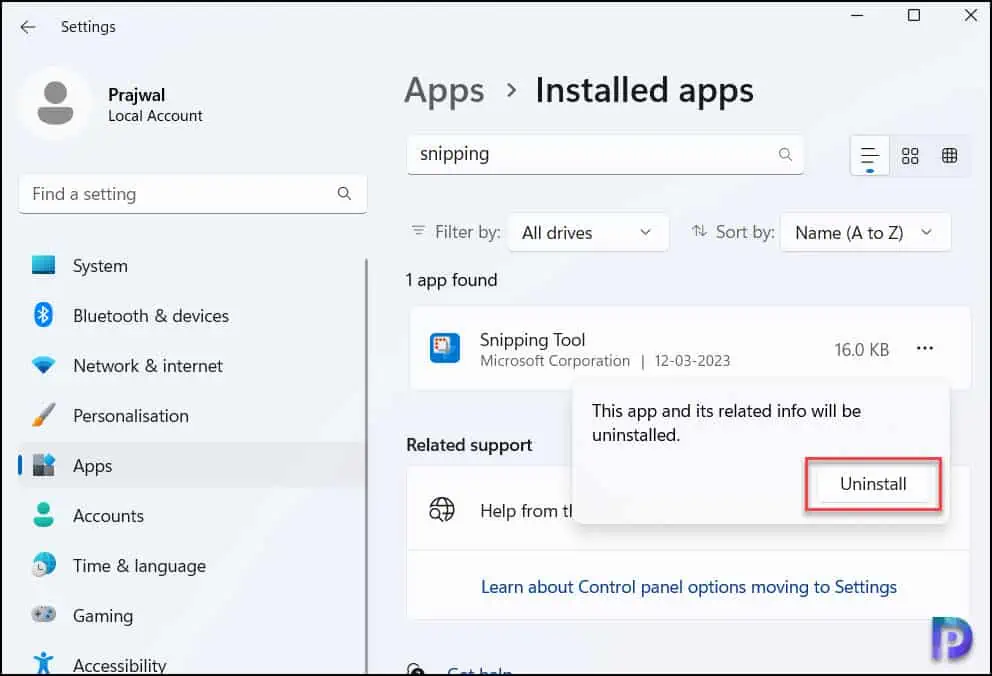Click the 16.0 KB size value
This screenshot has width=992, height=676.
tap(861, 349)
